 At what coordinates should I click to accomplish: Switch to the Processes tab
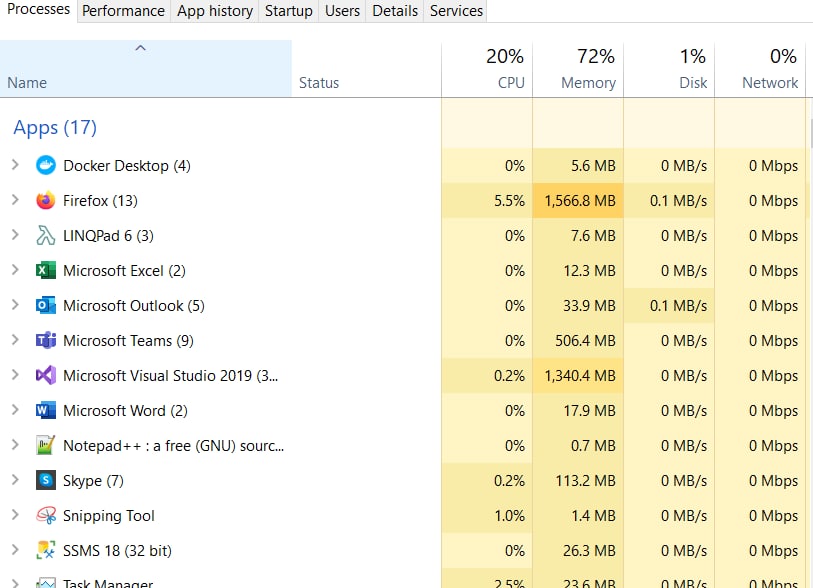[38, 10]
